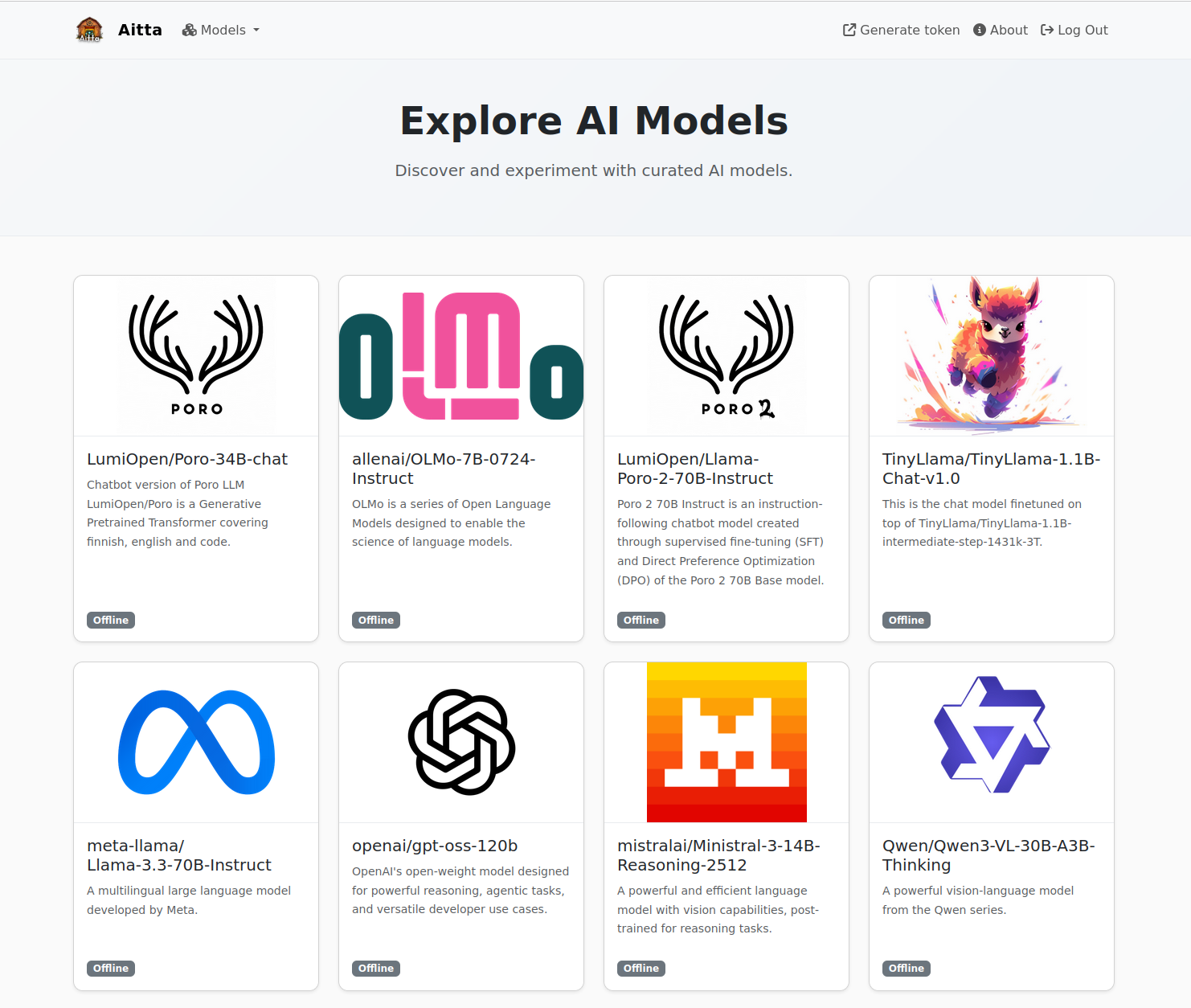Click the Log Out arrow icon
Screen dimensions: 1191x1008
coord(1047,30)
